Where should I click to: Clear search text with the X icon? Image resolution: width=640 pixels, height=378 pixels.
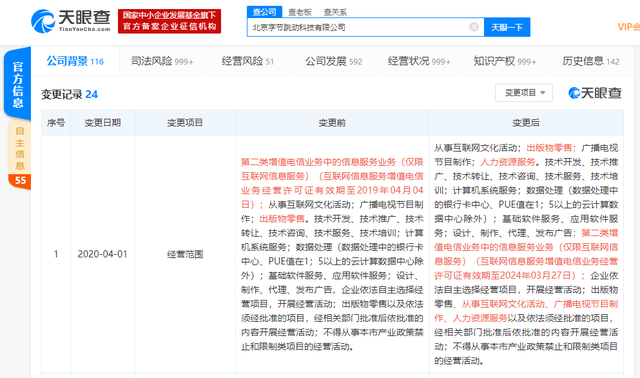click(x=474, y=27)
